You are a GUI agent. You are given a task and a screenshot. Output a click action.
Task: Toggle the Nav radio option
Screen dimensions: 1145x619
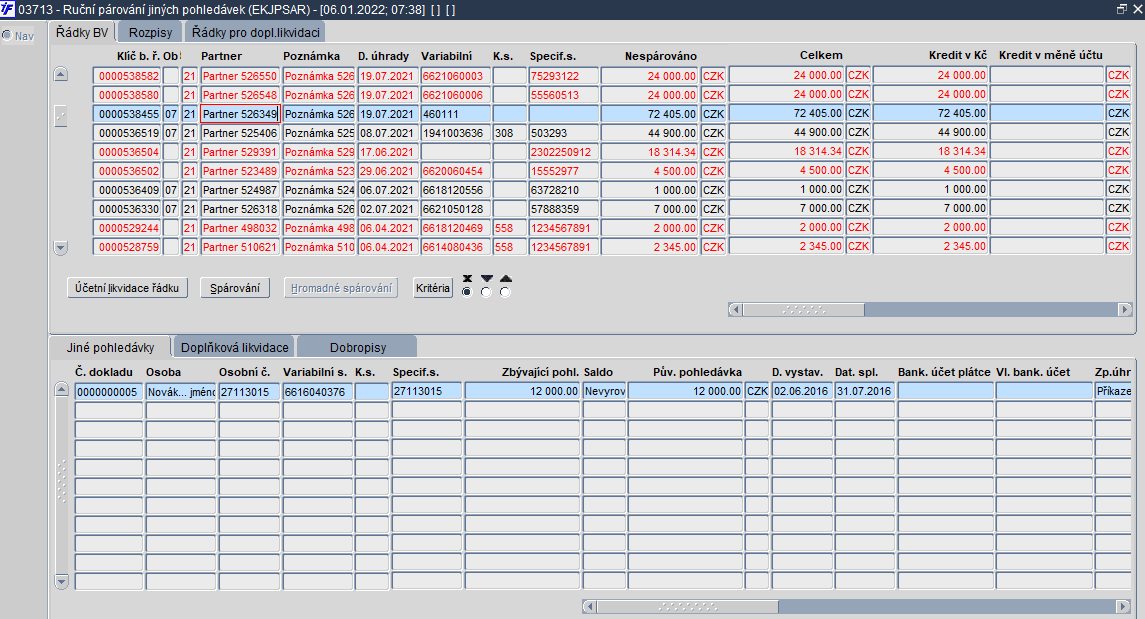pyautogui.click(x=7, y=35)
